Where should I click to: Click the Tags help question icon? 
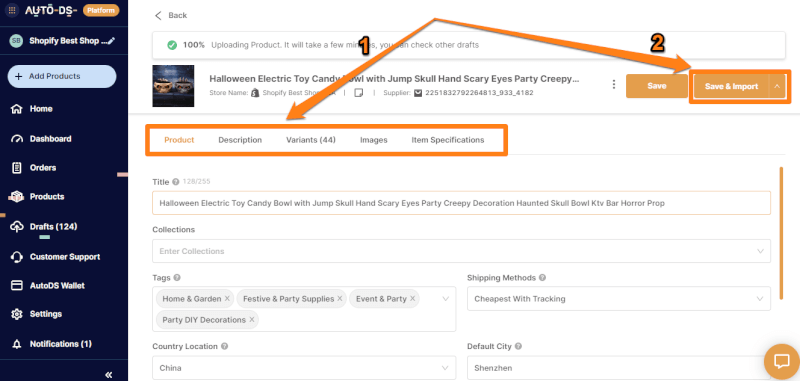tap(177, 278)
